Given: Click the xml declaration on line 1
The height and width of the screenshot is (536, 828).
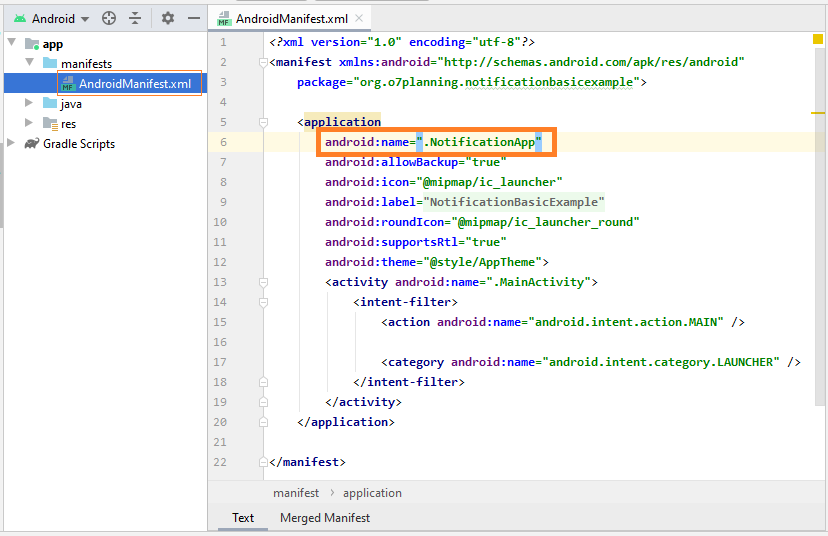Looking at the screenshot, I should click(402, 42).
